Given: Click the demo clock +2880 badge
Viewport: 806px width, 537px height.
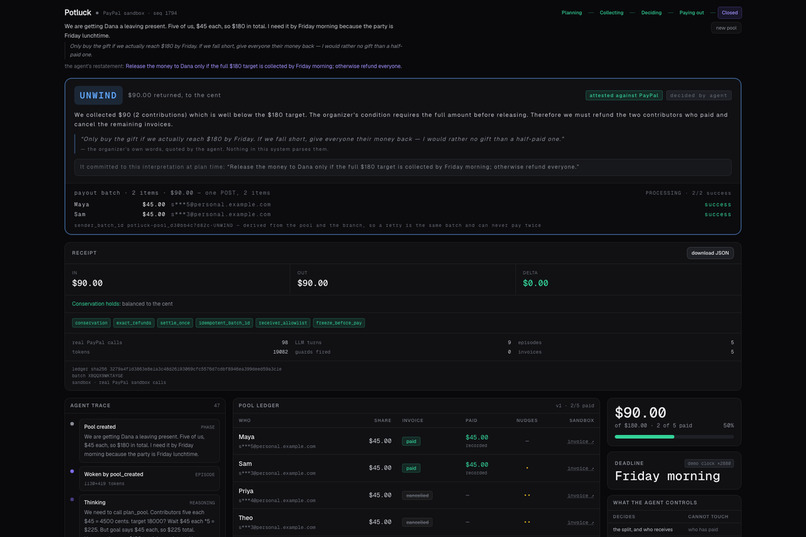Looking at the screenshot, I should [x=709, y=464].
